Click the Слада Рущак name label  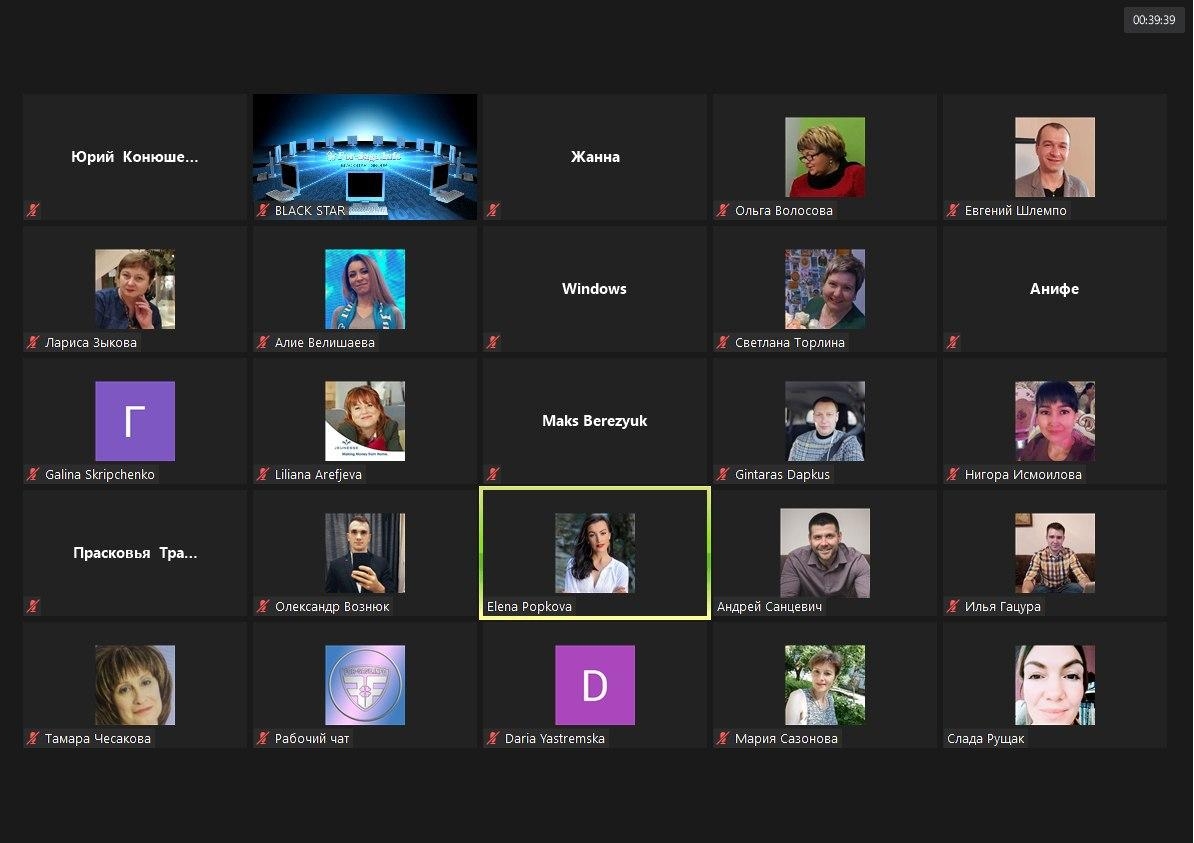pyautogui.click(x=985, y=739)
